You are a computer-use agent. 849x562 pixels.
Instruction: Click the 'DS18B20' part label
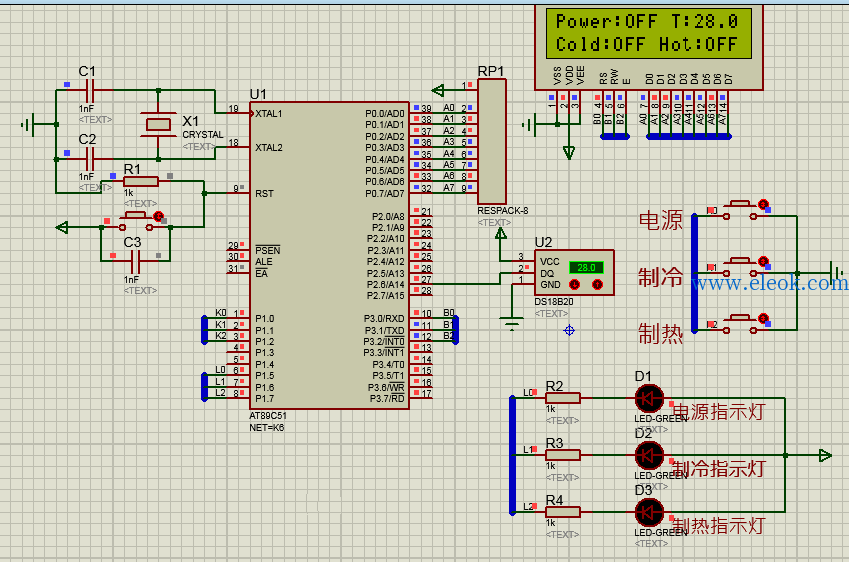coord(553,302)
